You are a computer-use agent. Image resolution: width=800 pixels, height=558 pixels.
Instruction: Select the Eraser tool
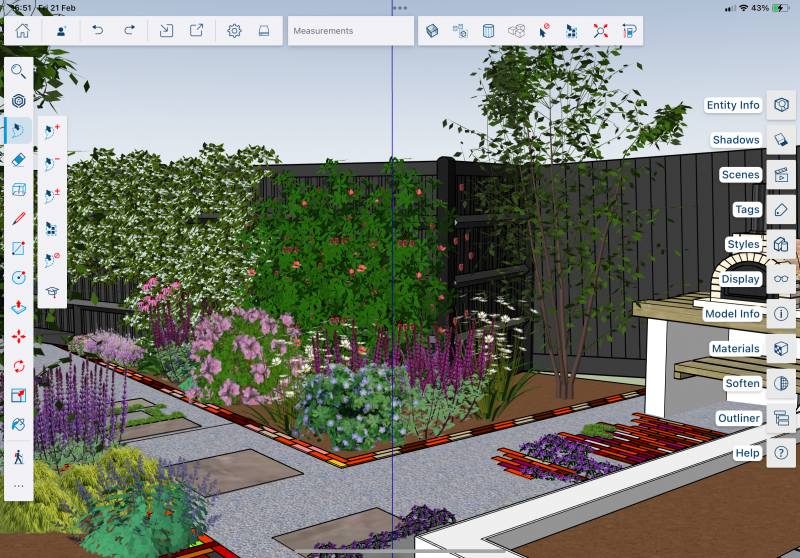(18, 160)
